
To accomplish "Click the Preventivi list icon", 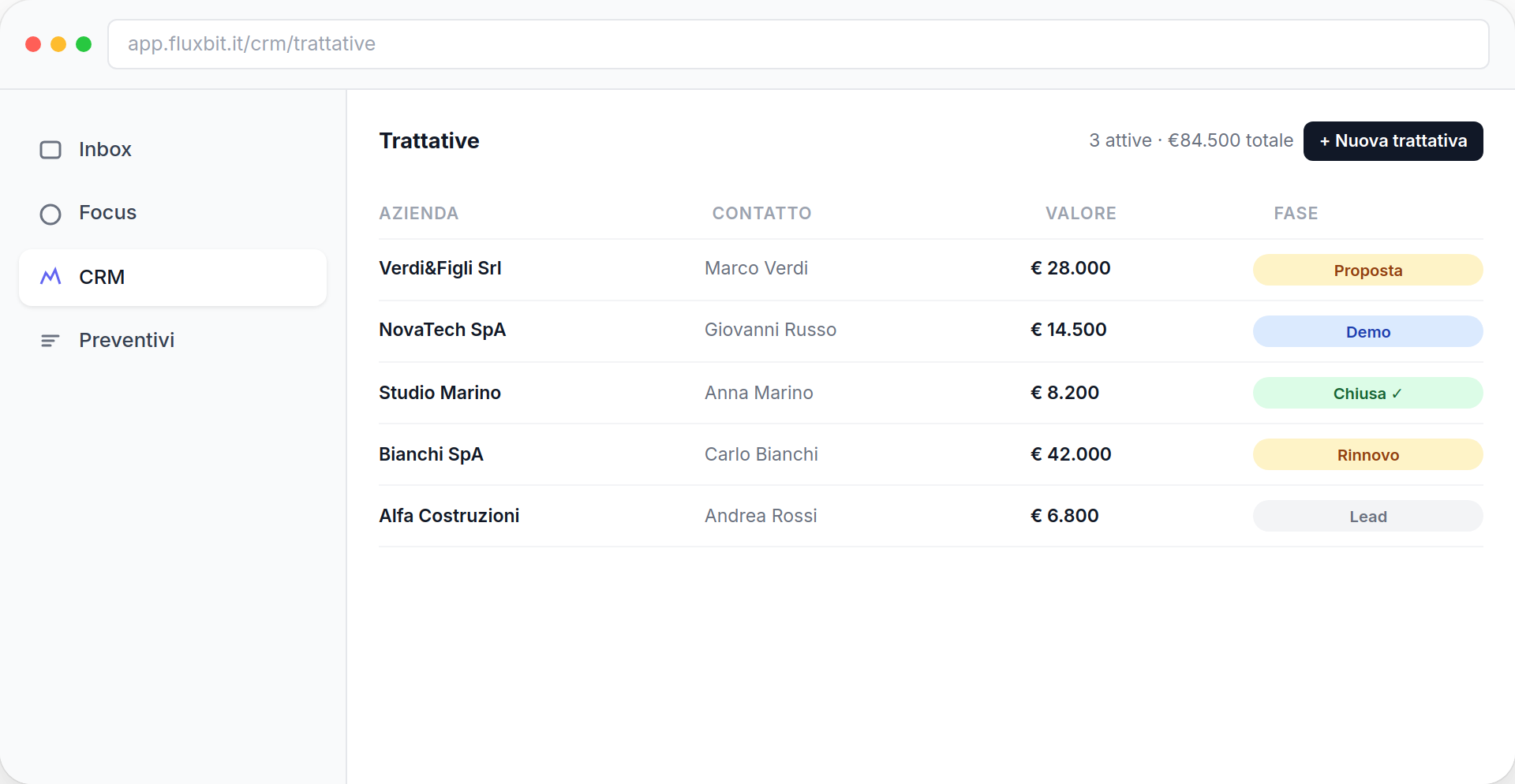I will coord(50,340).
